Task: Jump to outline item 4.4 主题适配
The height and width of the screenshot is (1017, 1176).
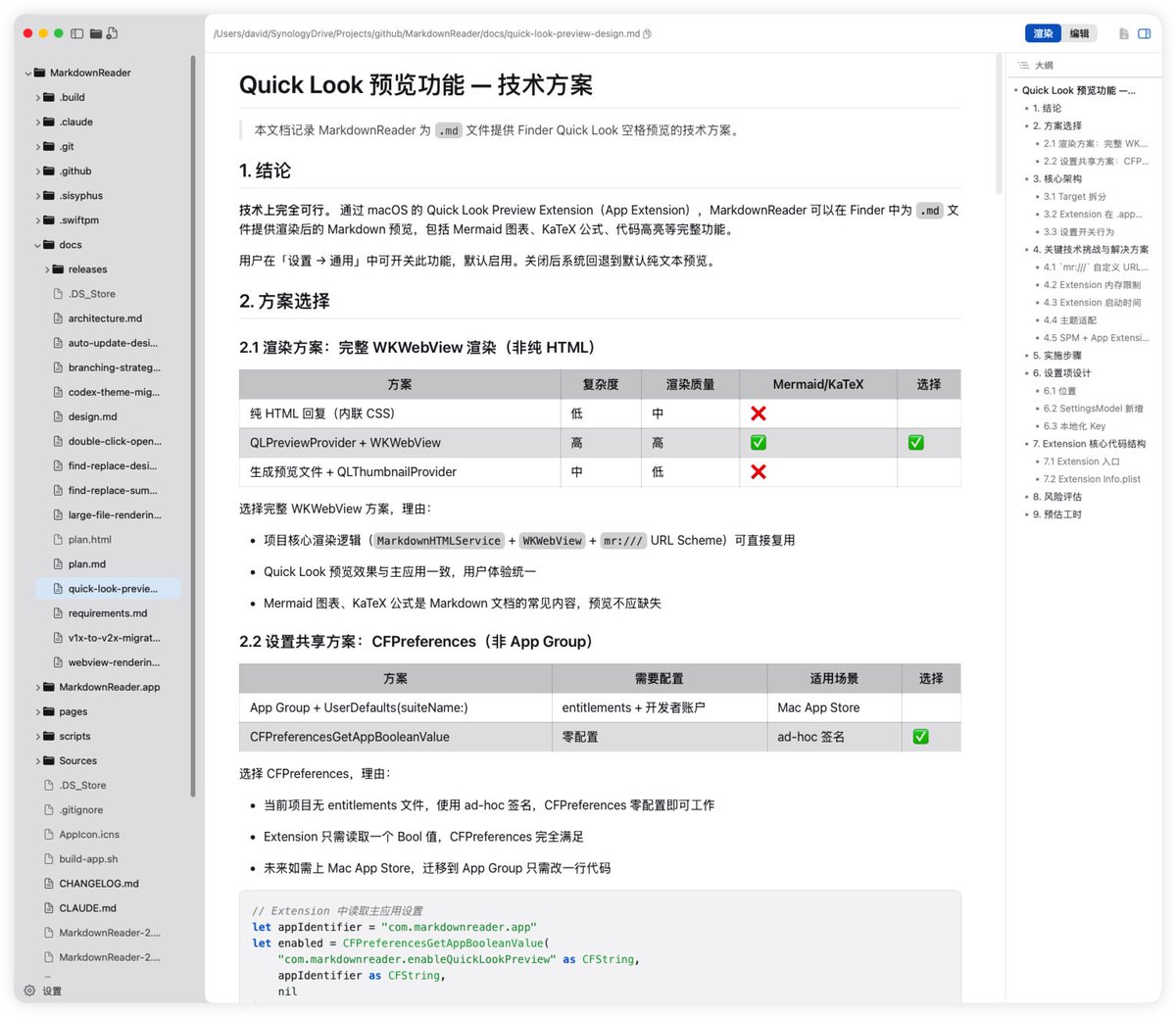Action: [x=1069, y=320]
